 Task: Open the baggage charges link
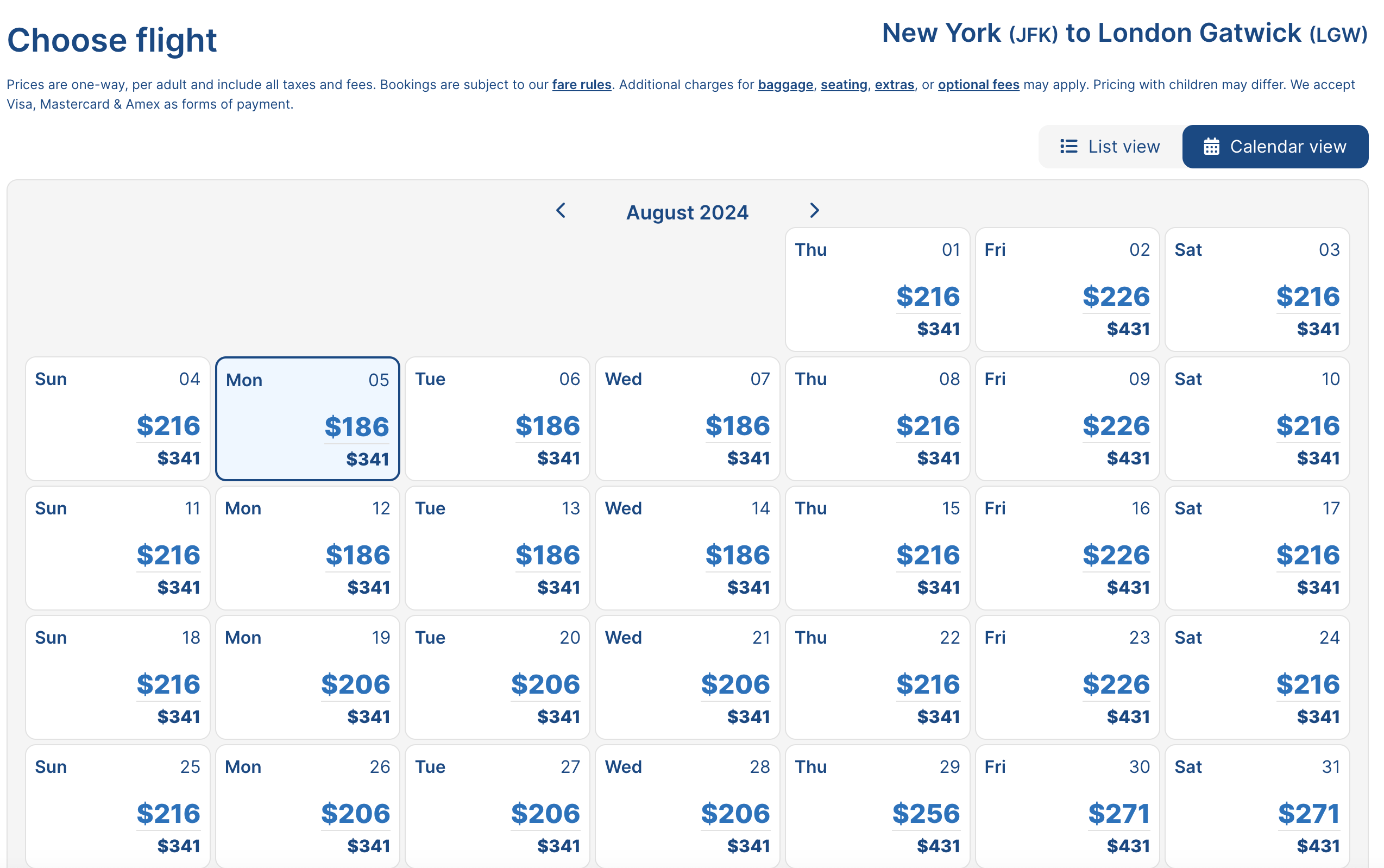(x=785, y=85)
